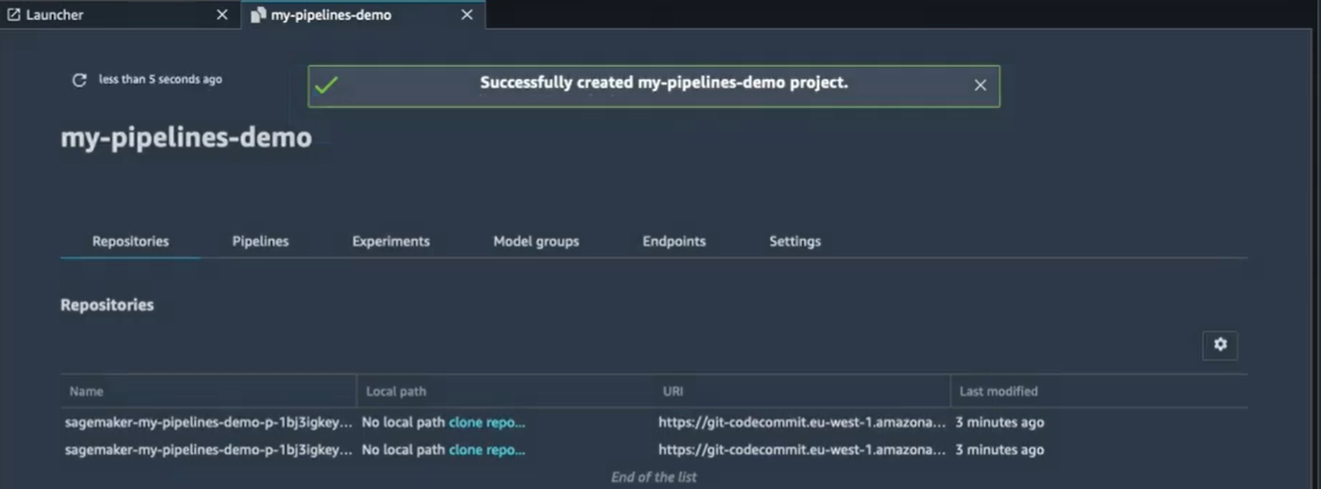1321x489 pixels.
Task: Click clone repo link in first row
Action: point(487,422)
